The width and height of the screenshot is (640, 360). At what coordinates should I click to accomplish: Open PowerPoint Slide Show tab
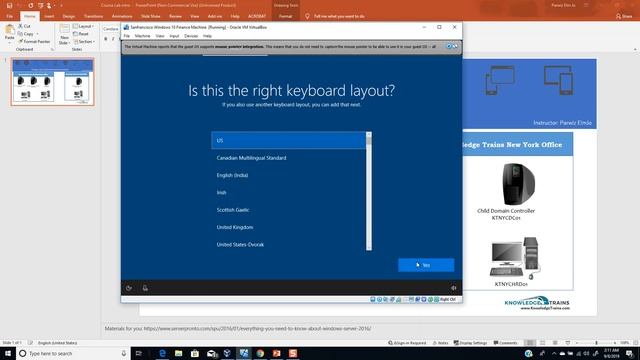151,16
